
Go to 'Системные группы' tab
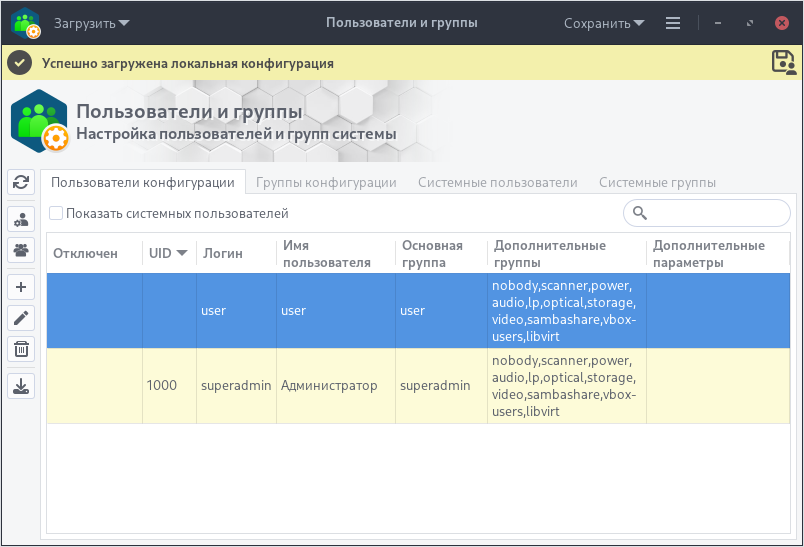tap(657, 182)
